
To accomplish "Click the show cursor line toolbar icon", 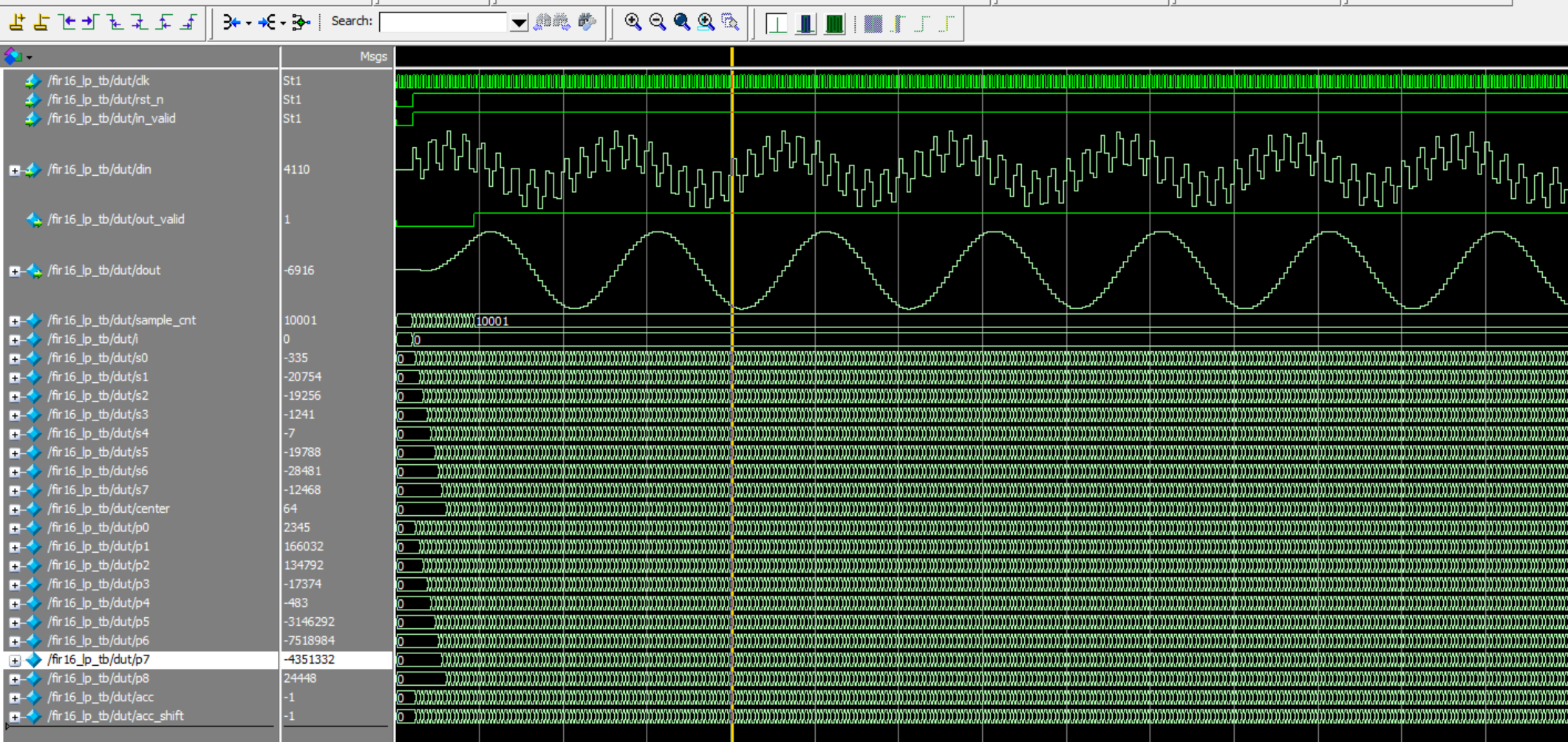I will [x=777, y=24].
